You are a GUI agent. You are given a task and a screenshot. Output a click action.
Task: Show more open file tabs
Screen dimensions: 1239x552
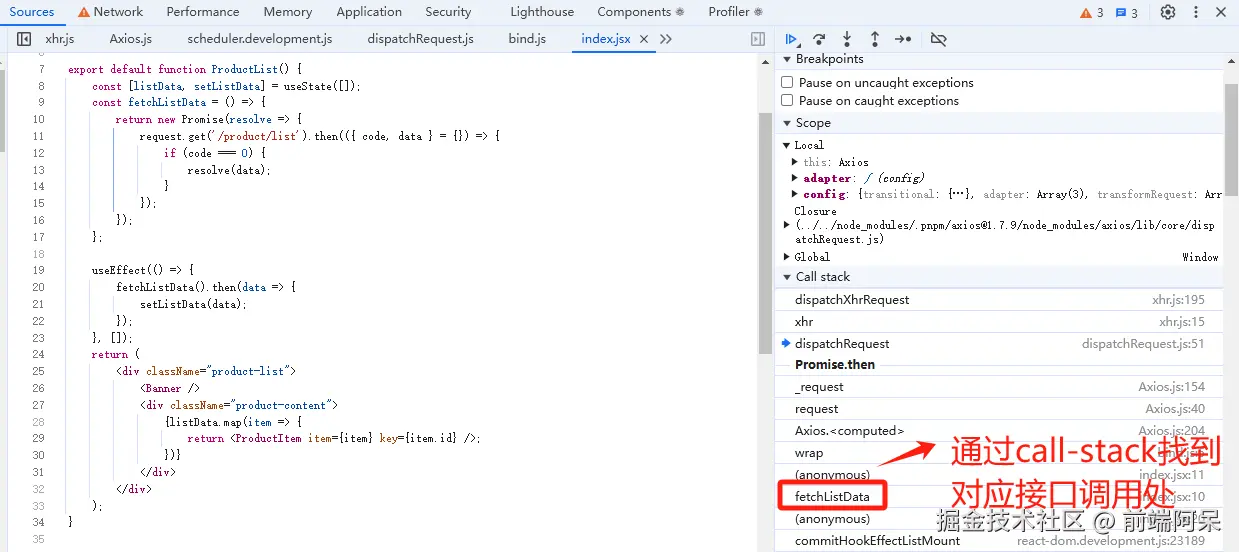[x=667, y=39]
